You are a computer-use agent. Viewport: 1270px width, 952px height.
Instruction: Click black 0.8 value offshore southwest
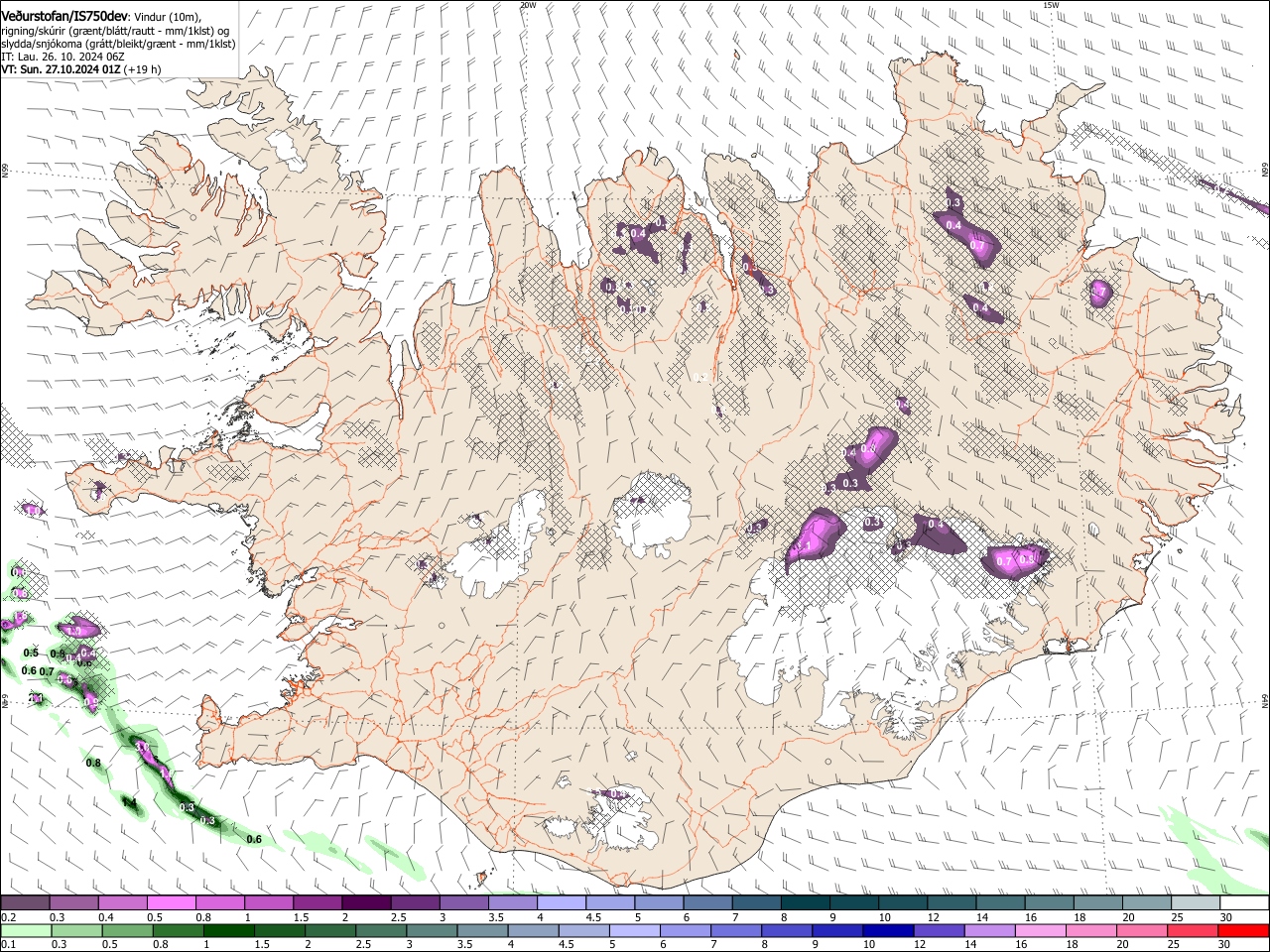tap(93, 763)
